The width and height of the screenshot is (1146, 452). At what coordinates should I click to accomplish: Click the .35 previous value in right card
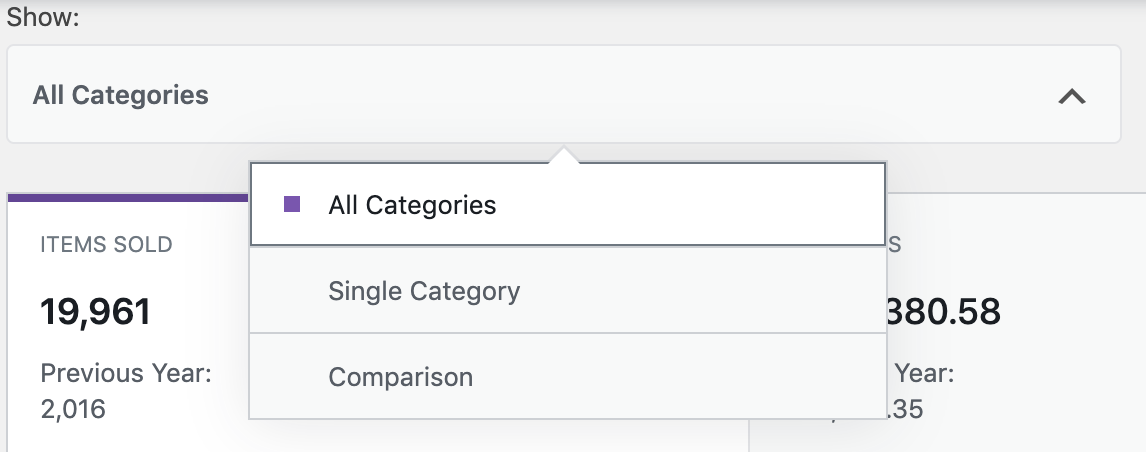click(905, 408)
